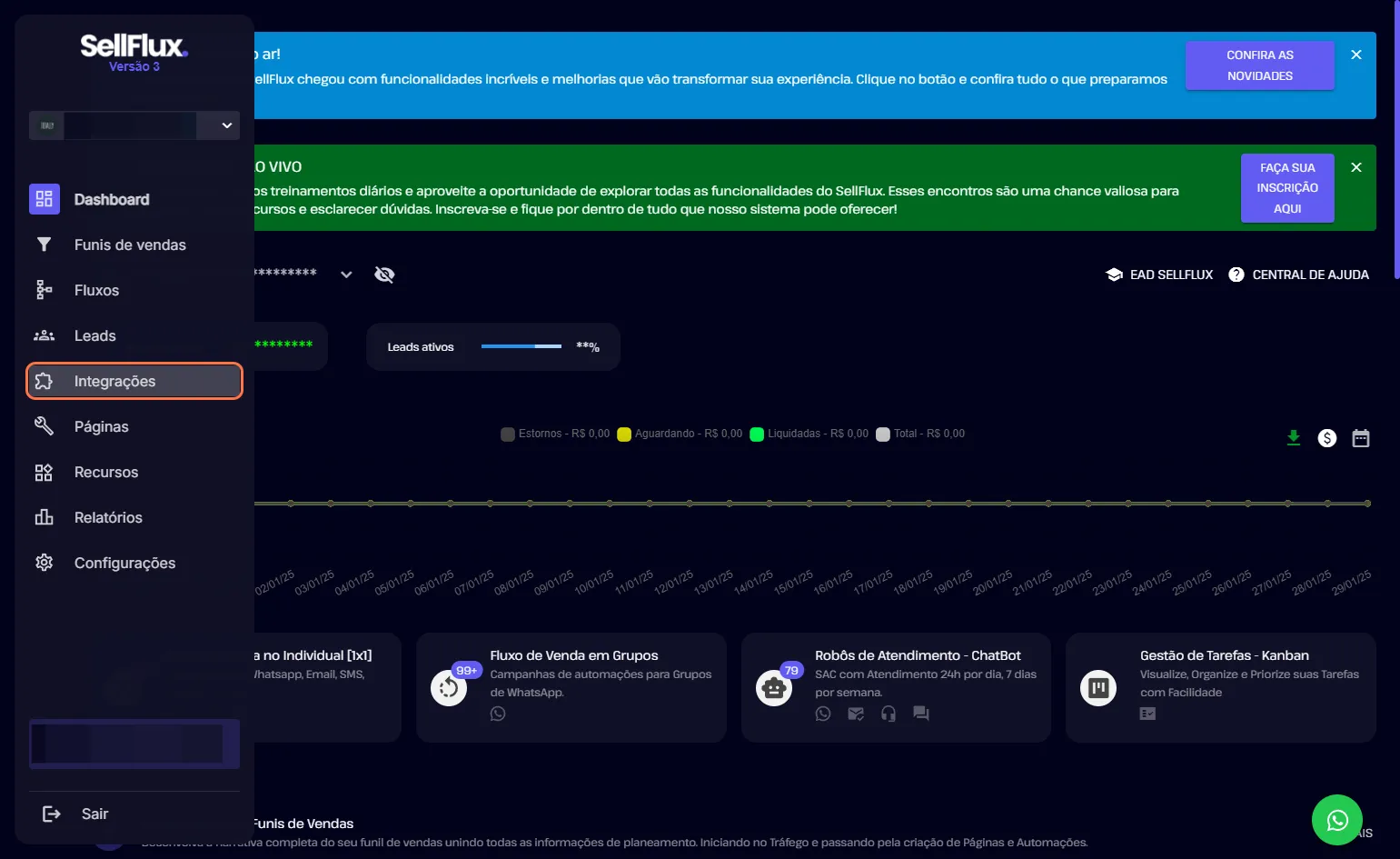Go to Dashboard menu item
The height and width of the screenshot is (859, 1400).
(x=134, y=199)
